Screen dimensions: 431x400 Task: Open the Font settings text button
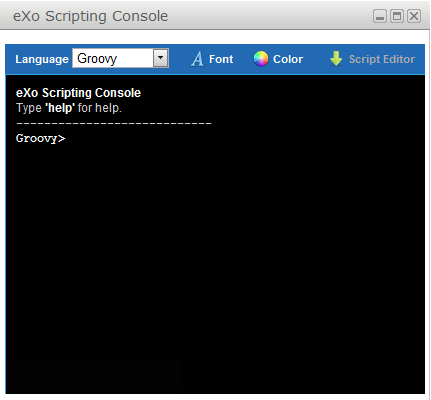[221, 59]
